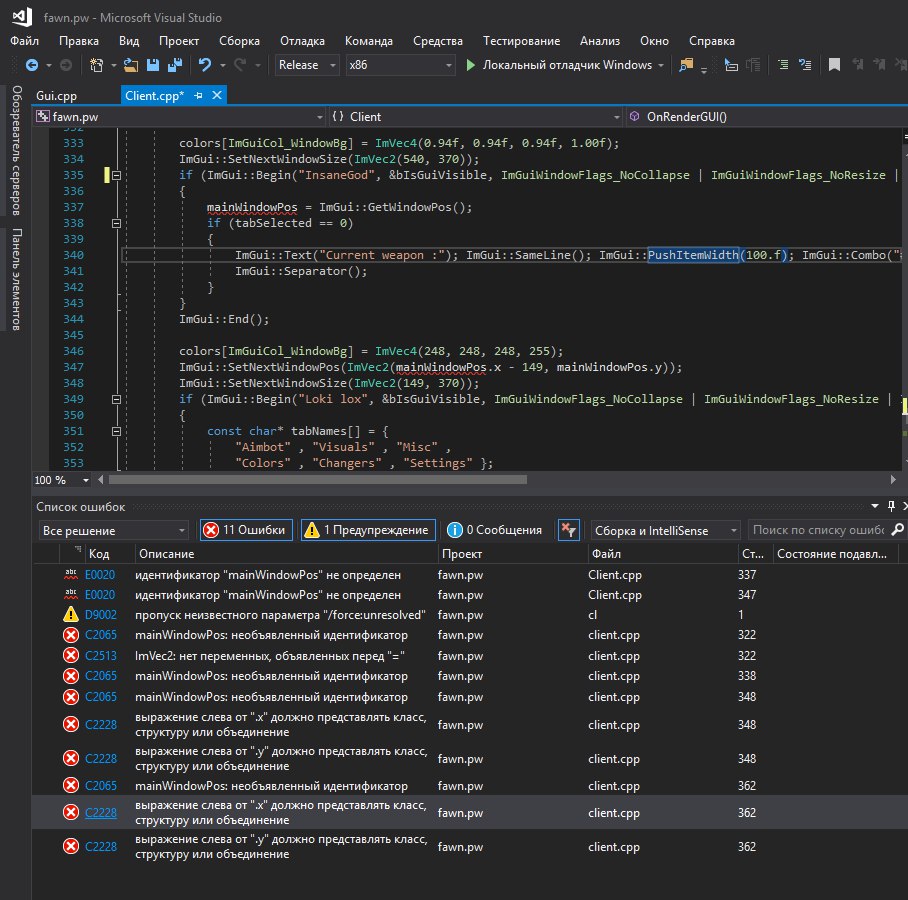Click the Undo arrow icon

(x=205, y=65)
